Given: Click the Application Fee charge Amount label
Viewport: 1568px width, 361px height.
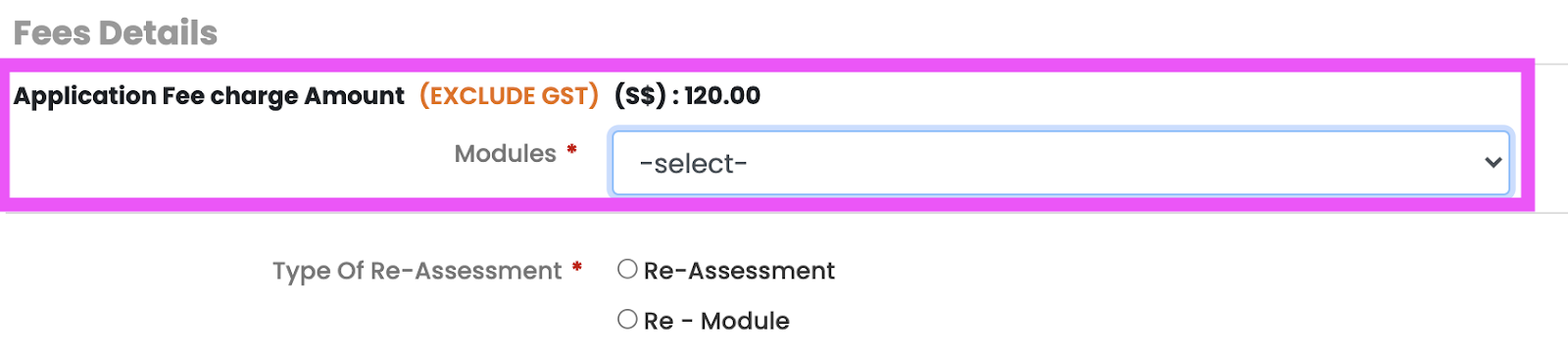Looking at the screenshot, I should point(209,95).
